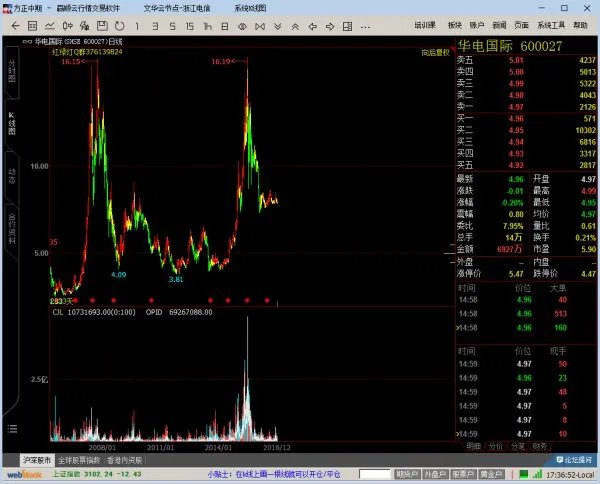Open the 页面 menu

521,24
